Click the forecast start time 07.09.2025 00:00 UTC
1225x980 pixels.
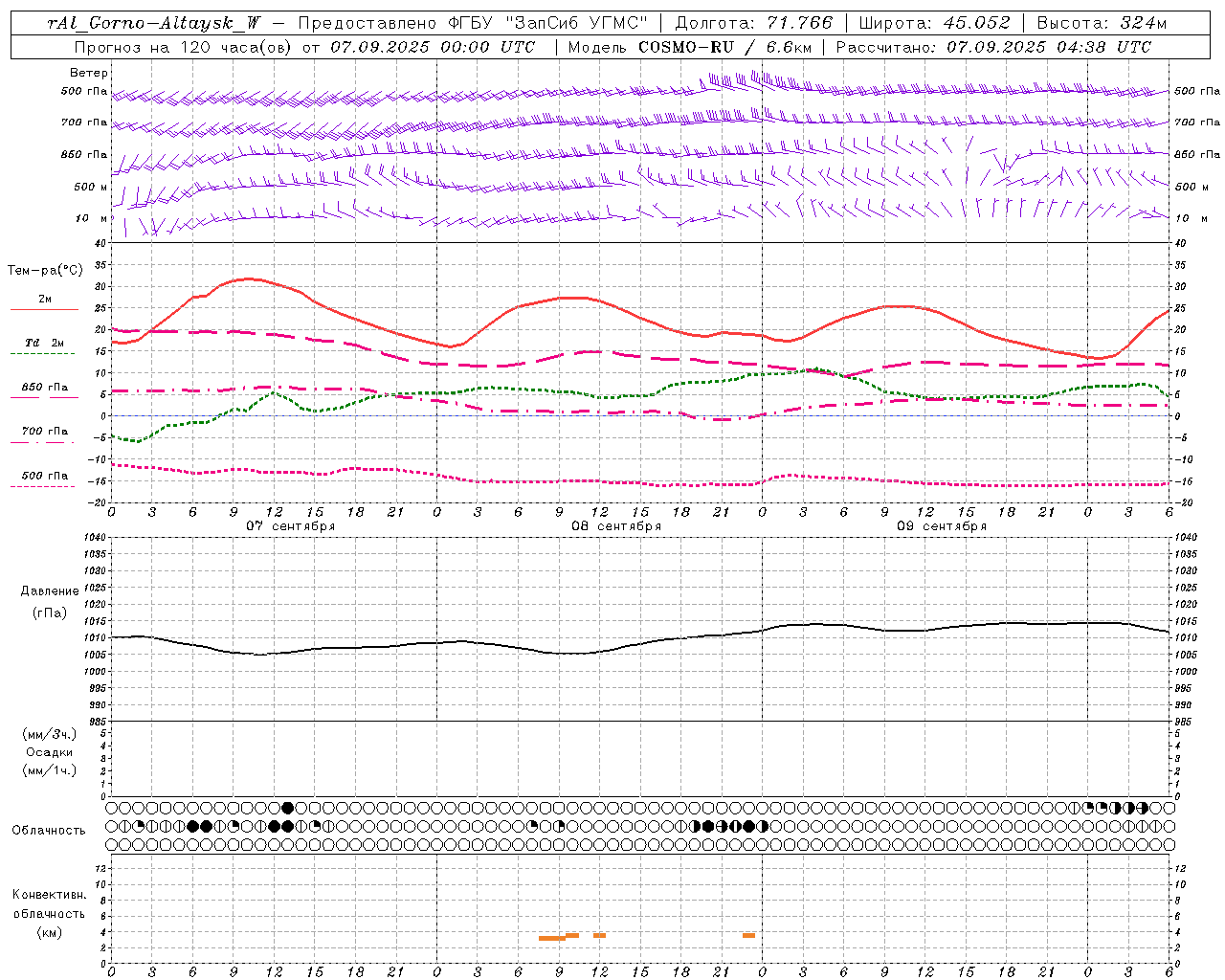coord(433,47)
